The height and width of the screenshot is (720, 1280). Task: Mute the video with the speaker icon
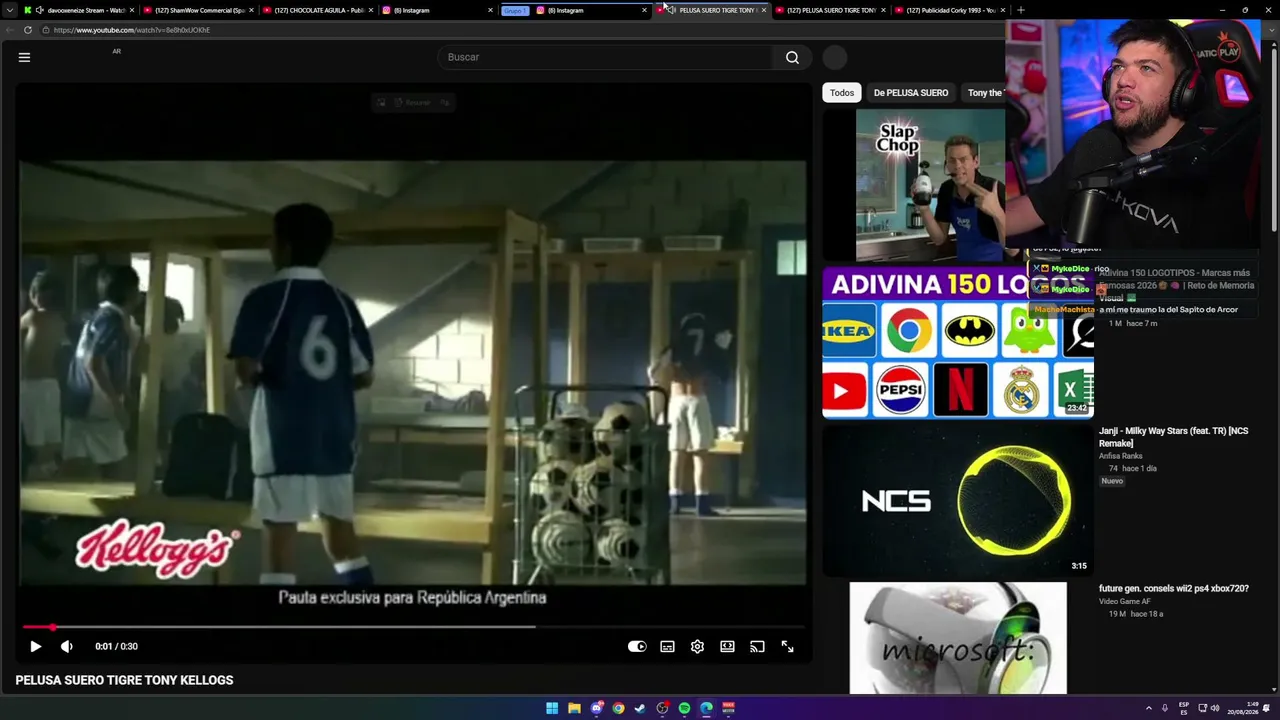point(67,646)
